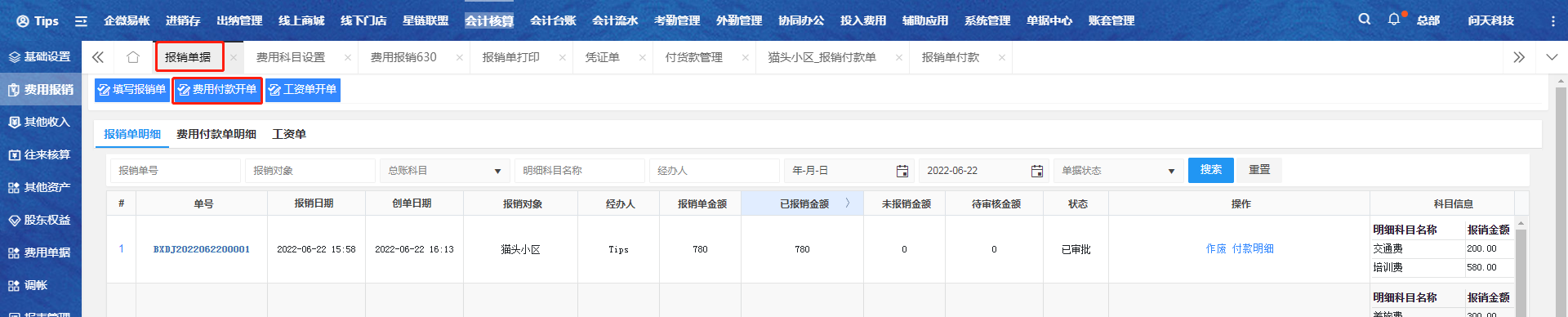Focus the 明细科目名称 input field
This screenshot has width=1568, height=317.
[580, 171]
